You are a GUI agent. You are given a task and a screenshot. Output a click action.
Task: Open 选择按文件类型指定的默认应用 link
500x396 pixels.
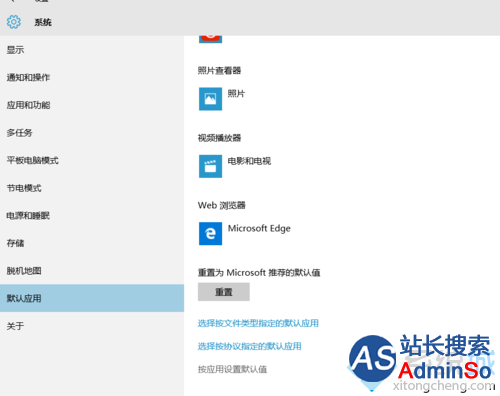(258, 323)
